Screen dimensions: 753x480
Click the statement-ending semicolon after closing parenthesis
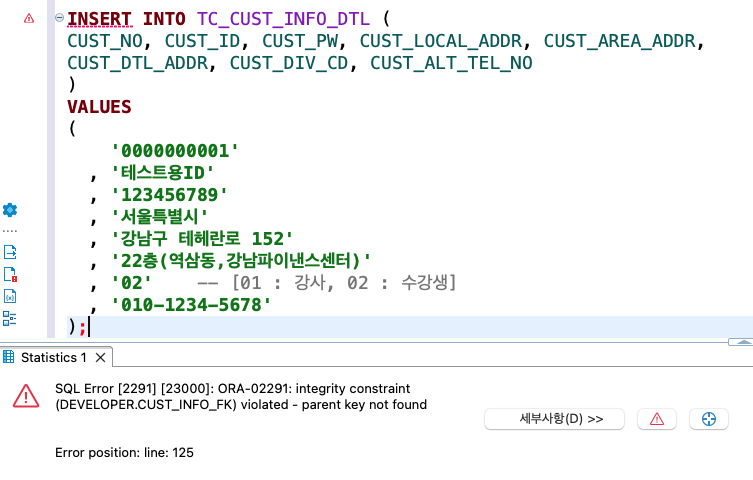[x=83, y=328]
